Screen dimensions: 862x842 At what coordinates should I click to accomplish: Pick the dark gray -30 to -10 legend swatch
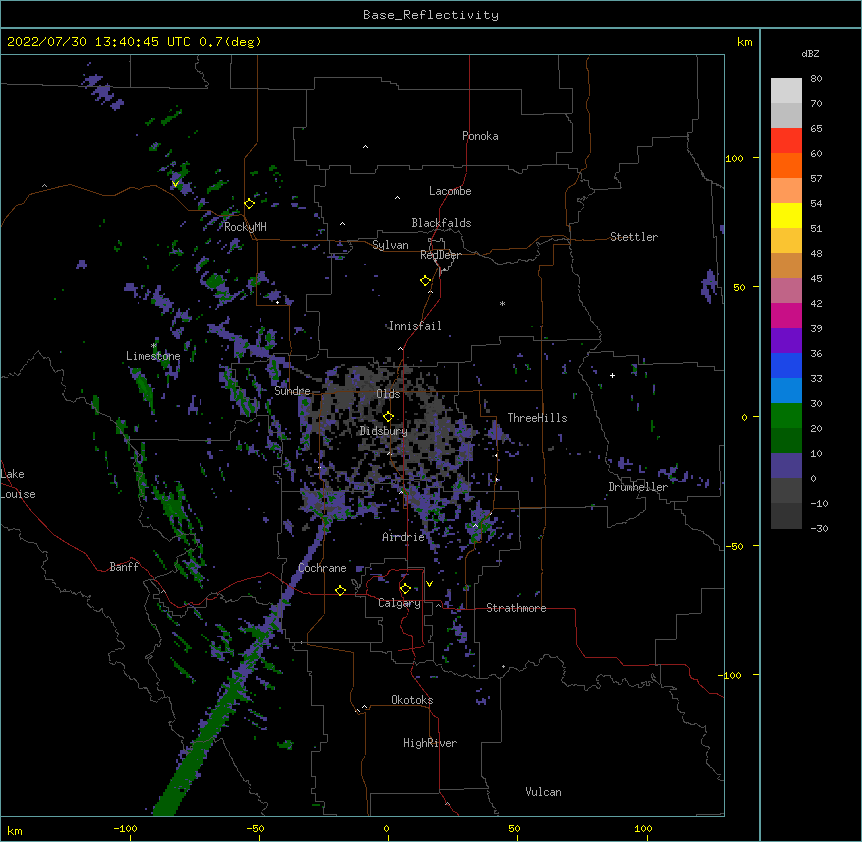[786, 516]
